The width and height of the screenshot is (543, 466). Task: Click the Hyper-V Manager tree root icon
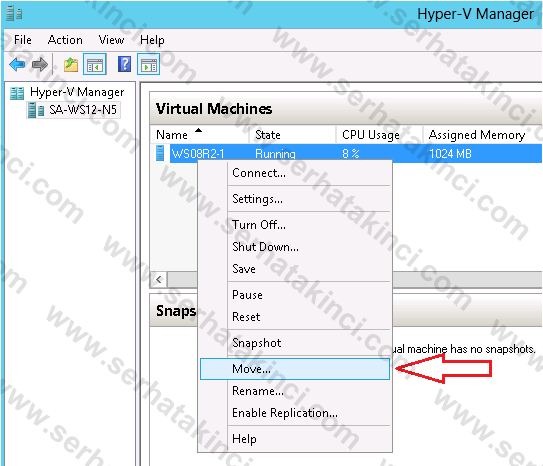tap(17, 93)
